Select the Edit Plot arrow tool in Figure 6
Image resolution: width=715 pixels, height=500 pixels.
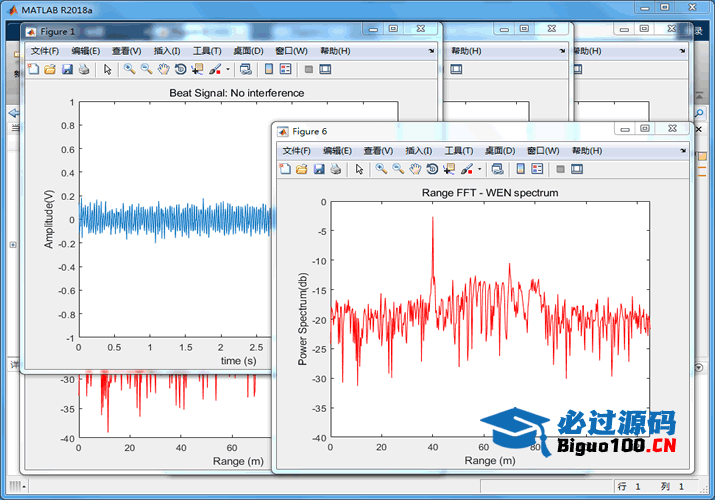click(x=360, y=169)
